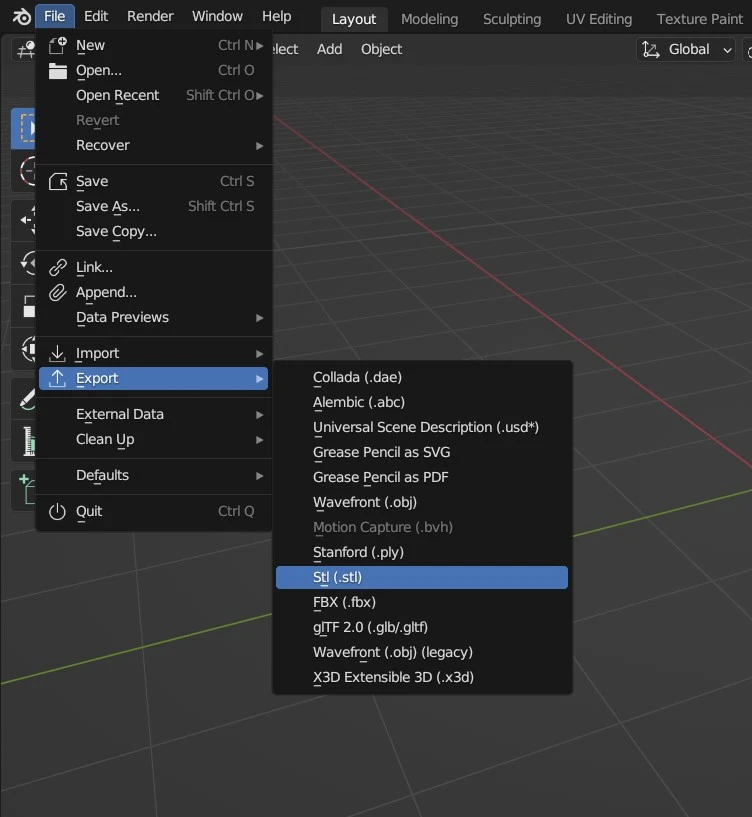This screenshot has height=817, width=752.
Task: Switch to the UV Editing workspace tab
Action: click(599, 19)
